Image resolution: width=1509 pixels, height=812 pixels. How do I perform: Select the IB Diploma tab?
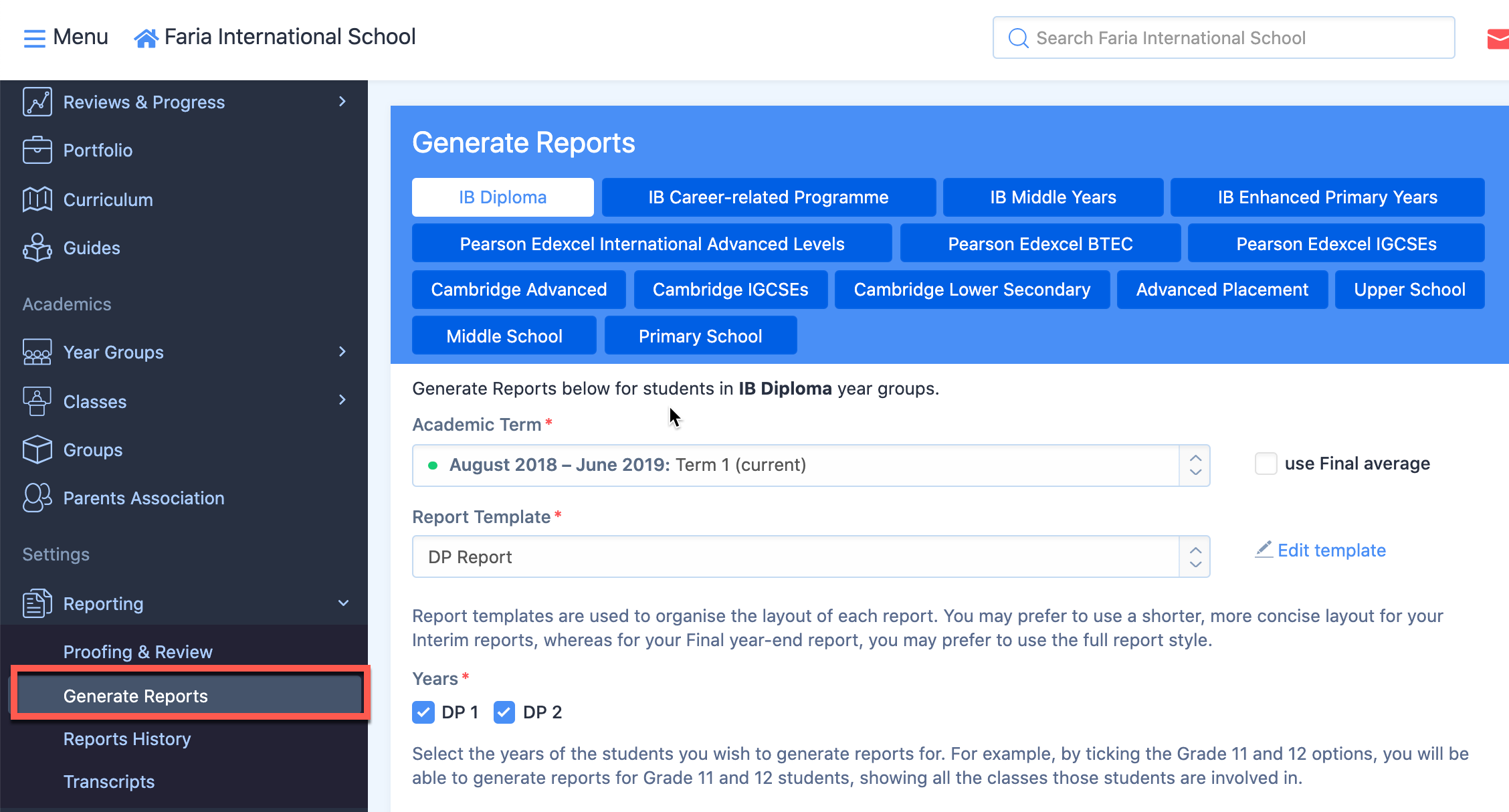pos(503,197)
